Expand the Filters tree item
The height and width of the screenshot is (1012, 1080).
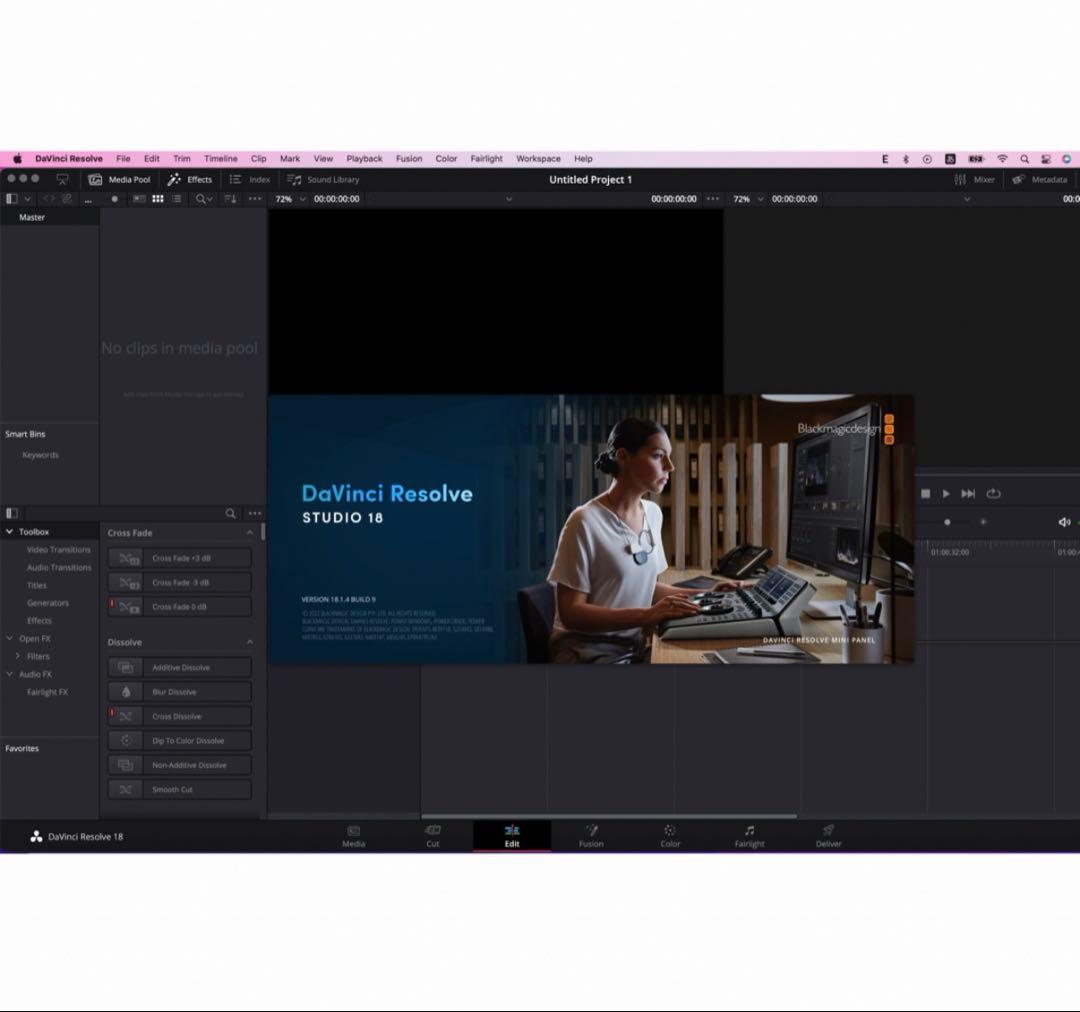[18, 656]
